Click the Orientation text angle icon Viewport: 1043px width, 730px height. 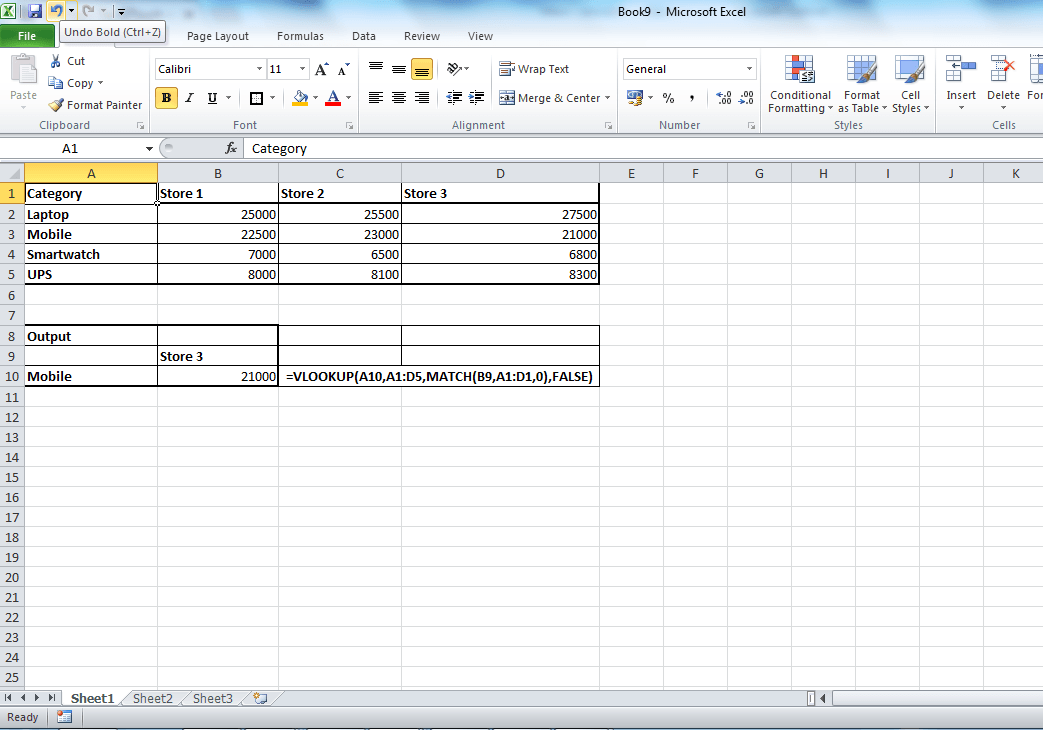[x=454, y=69]
